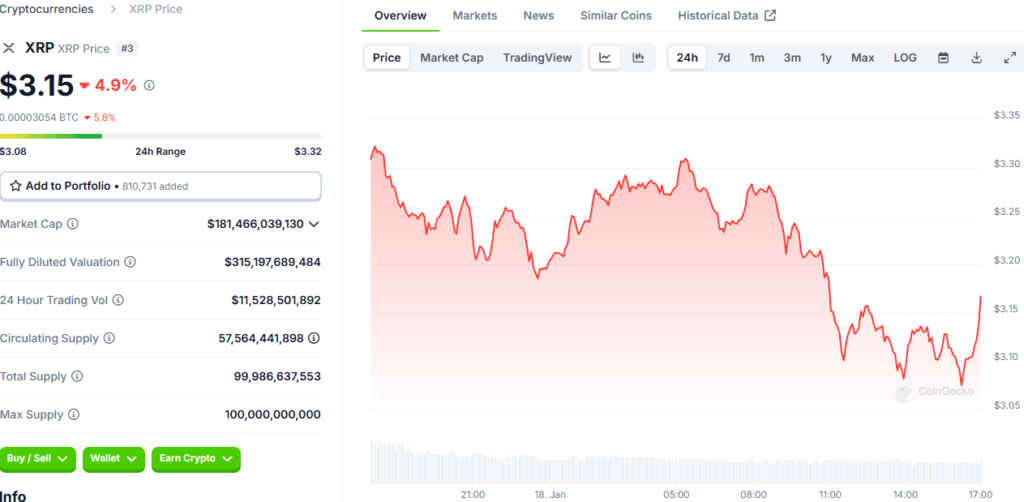1024x502 pixels.
Task: Open the Markets tab
Action: tap(475, 16)
